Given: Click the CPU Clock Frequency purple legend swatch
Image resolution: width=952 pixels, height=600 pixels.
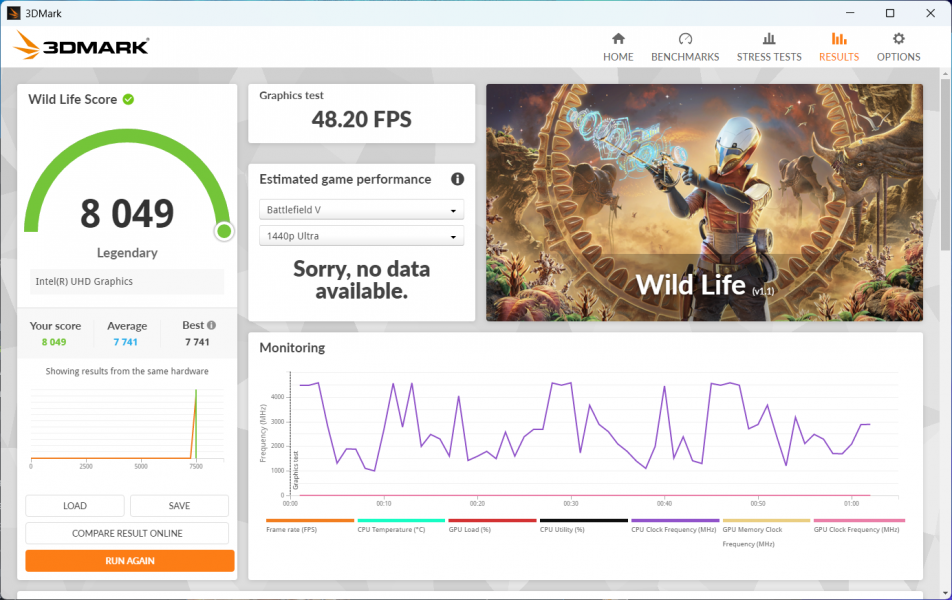Looking at the screenshot, I should pos(675,521).
